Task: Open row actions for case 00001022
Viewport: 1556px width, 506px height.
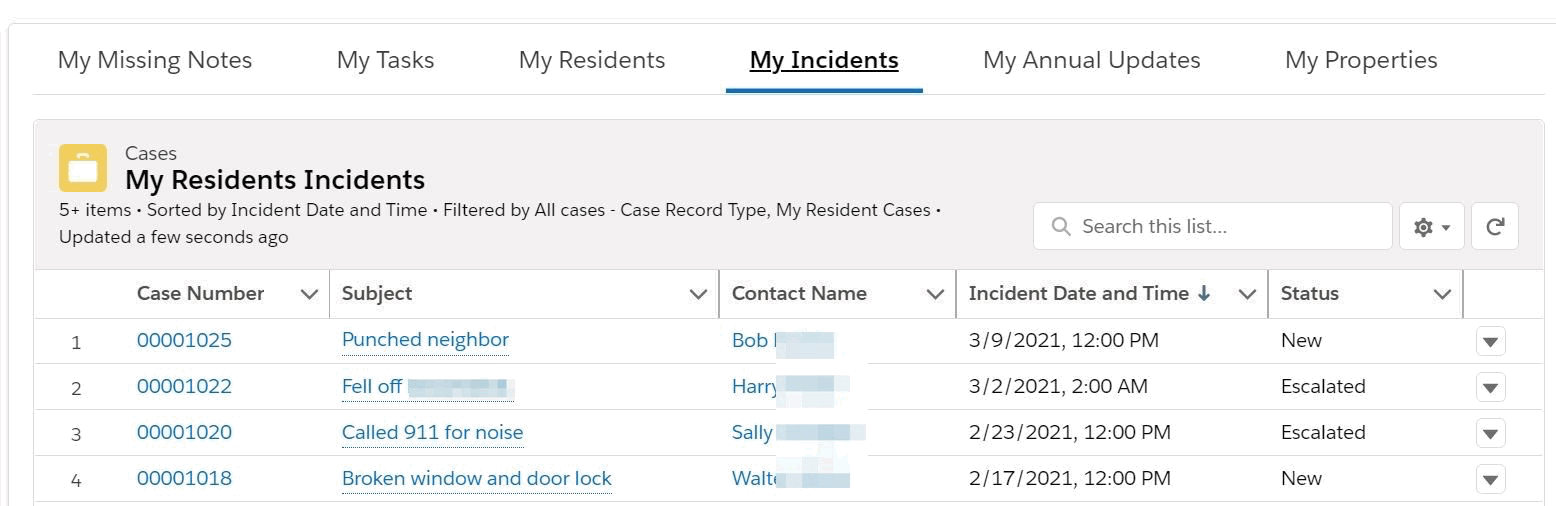Action: click(x=1490, y=387)
